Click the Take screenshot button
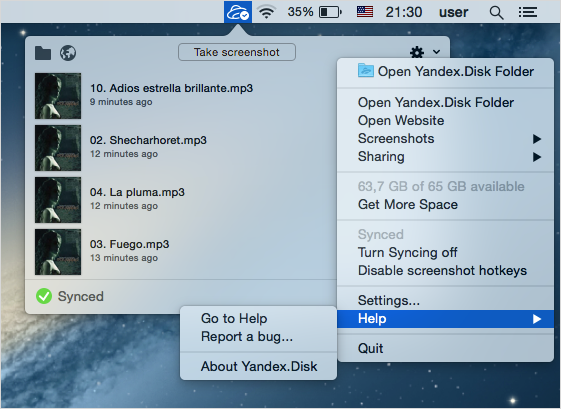The image size is (561, 409). 237,52
